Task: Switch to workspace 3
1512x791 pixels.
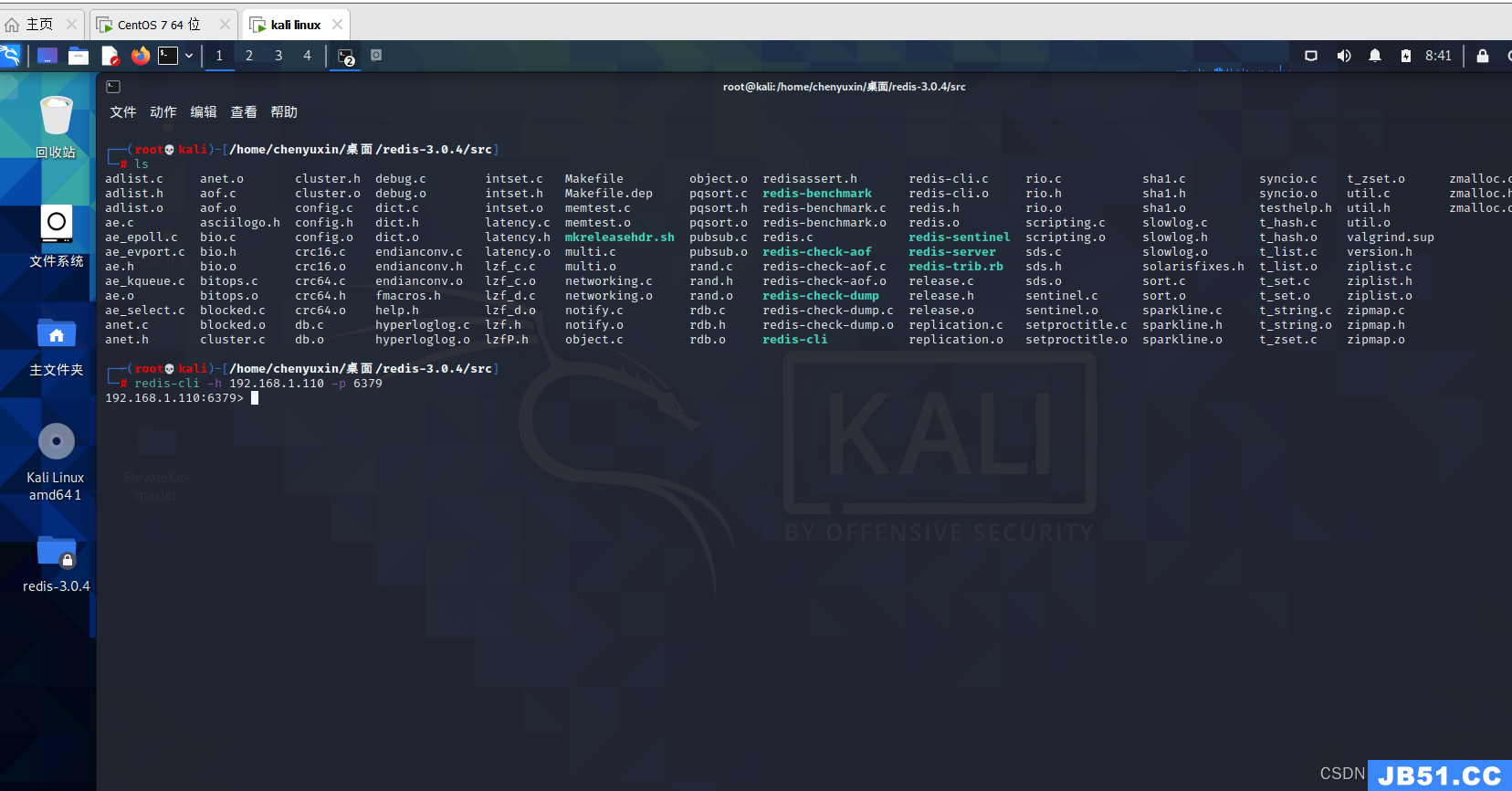Action: pyautogui.click(x=278, y=56)
